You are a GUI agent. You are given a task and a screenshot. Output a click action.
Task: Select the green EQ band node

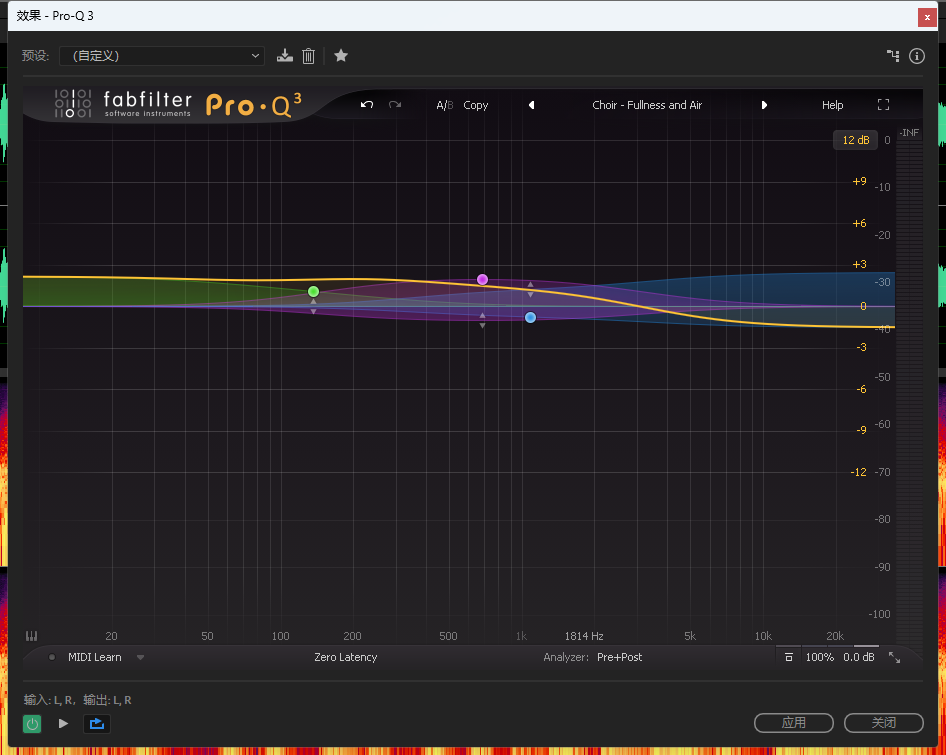point(313,291)
